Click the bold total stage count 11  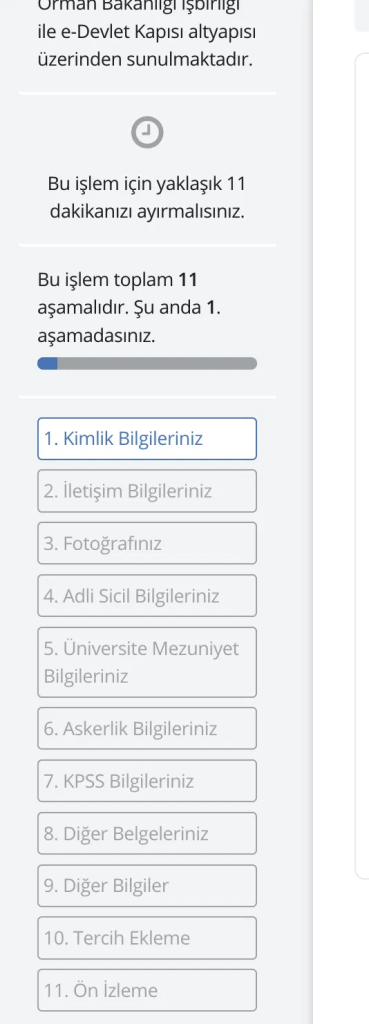click(187, 280)
